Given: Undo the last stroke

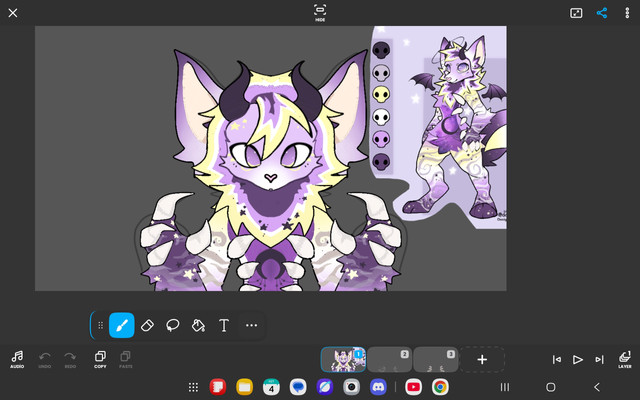Looking at the screenshot, I should pos(44,360).
